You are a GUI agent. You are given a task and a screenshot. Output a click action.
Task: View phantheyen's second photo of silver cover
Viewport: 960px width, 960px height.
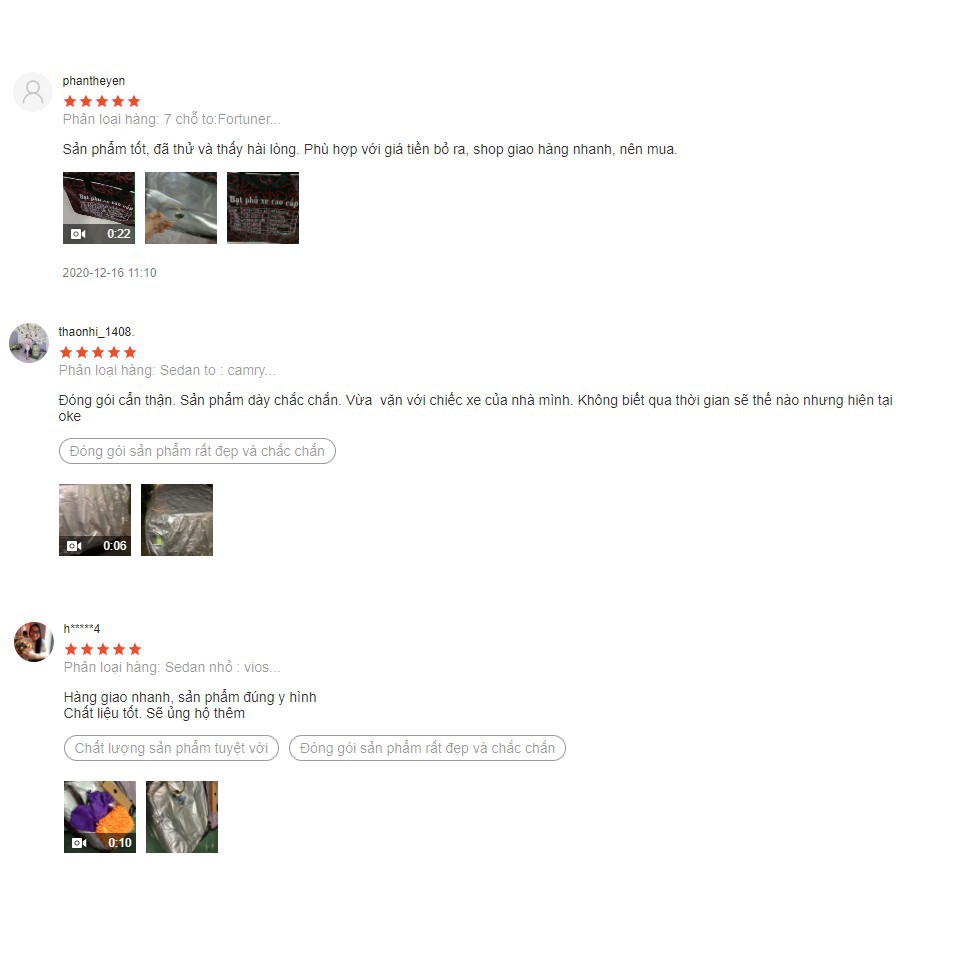click(x=181, y=208)
